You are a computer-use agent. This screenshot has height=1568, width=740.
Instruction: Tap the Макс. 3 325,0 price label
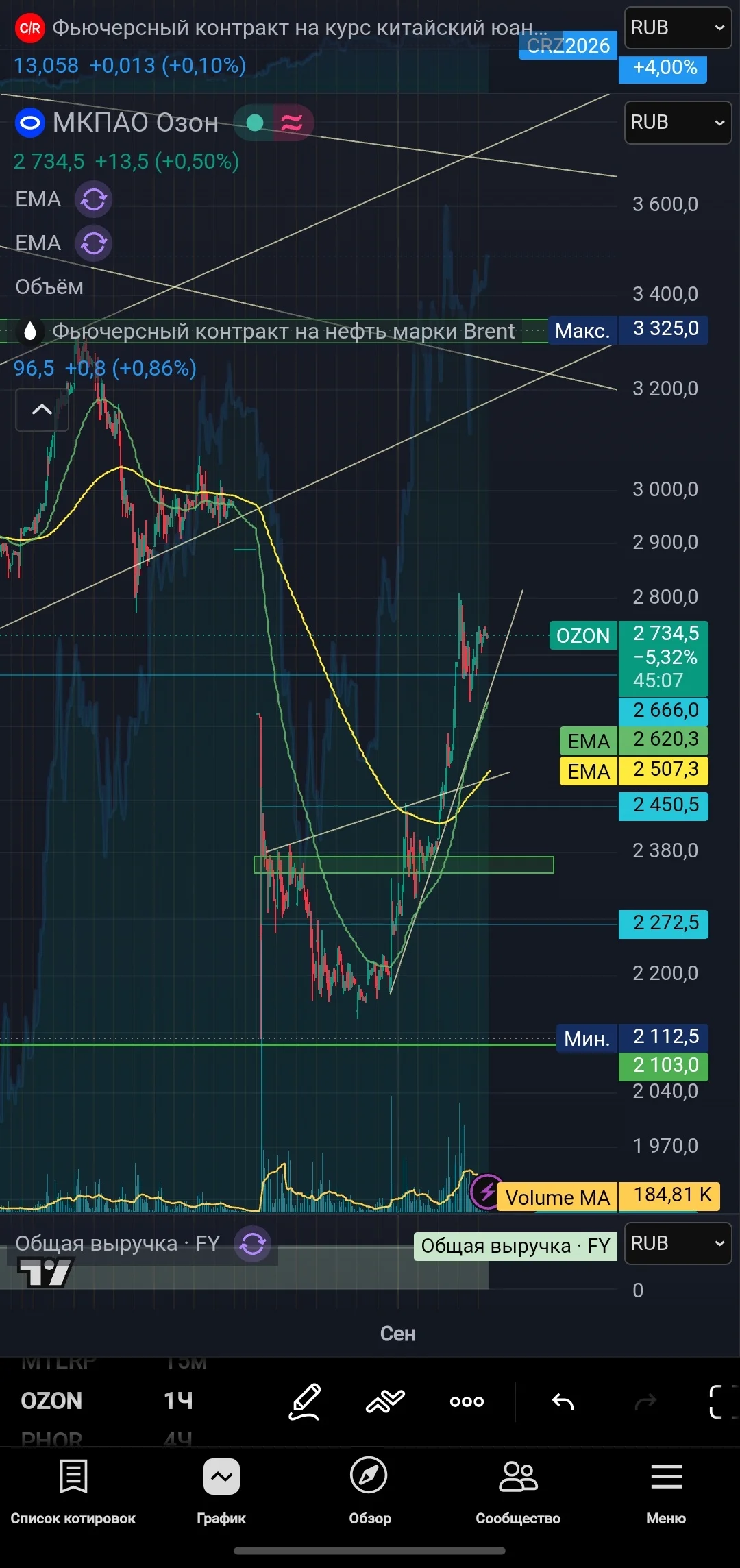[x=628, y=330]
